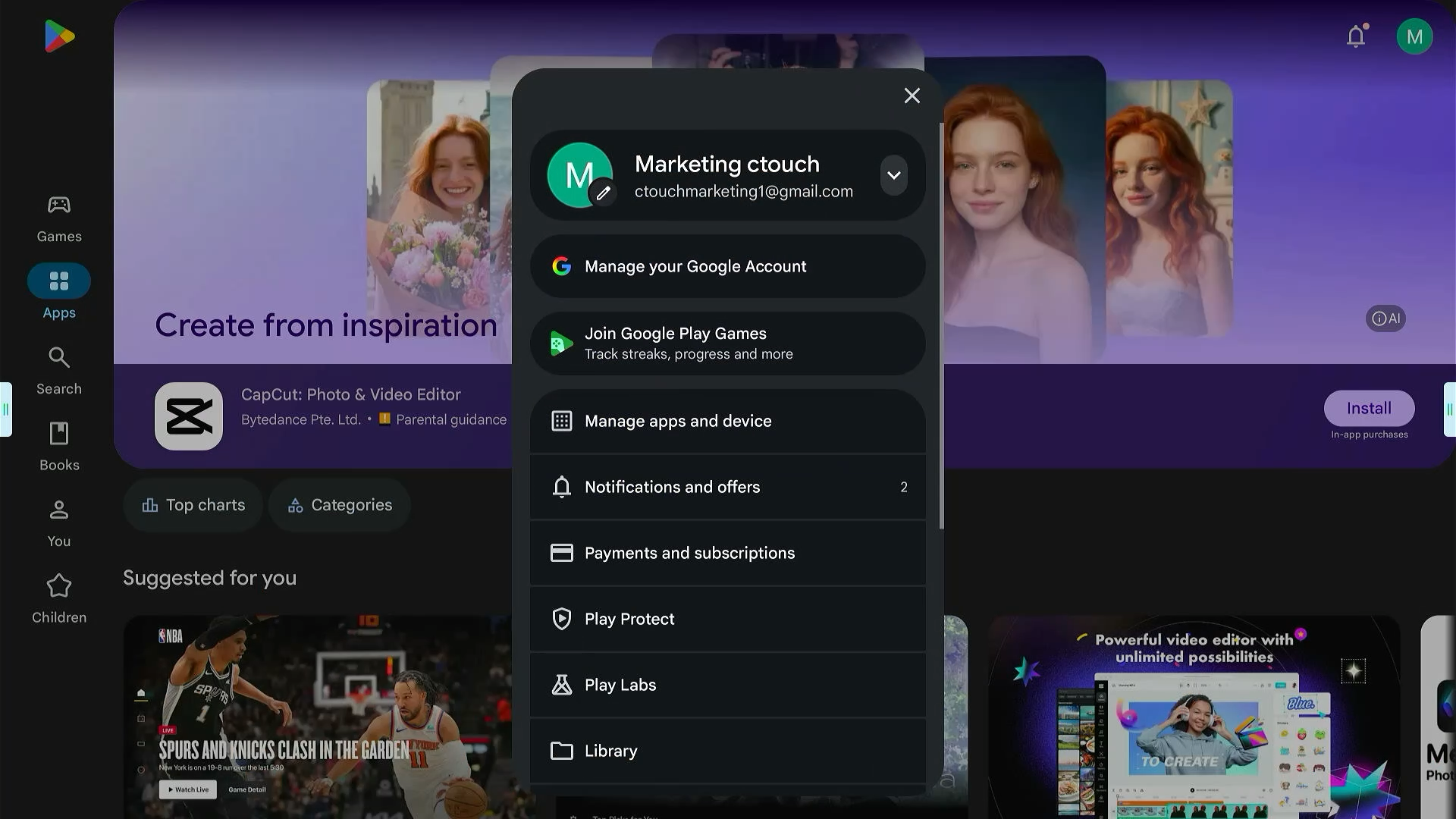Screen dimensions: 1456x819
Task: Open the You tab in sidebar
Action: coord(59,524)
